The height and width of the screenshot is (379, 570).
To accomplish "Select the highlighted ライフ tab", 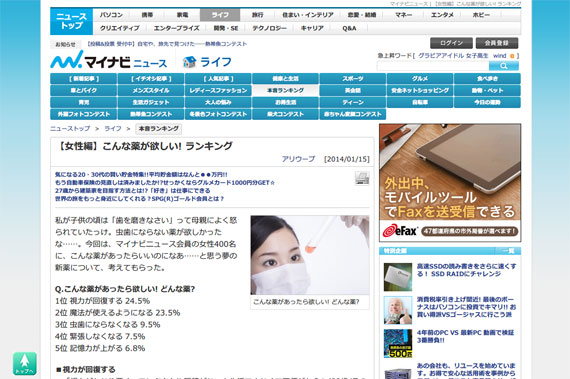I will pyautogui.click(x=220, y=15).
